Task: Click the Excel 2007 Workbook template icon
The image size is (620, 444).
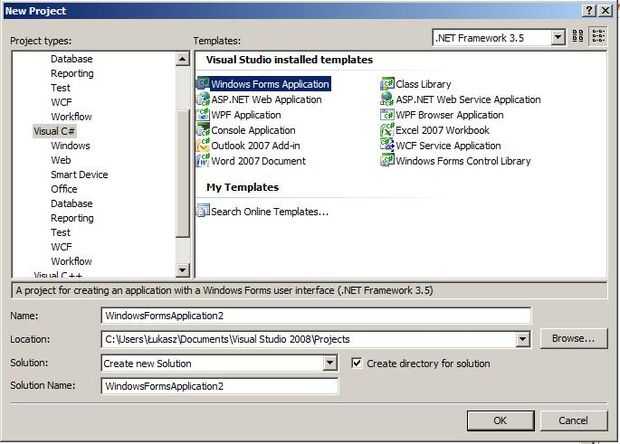Action: click(x=388, y=130)
